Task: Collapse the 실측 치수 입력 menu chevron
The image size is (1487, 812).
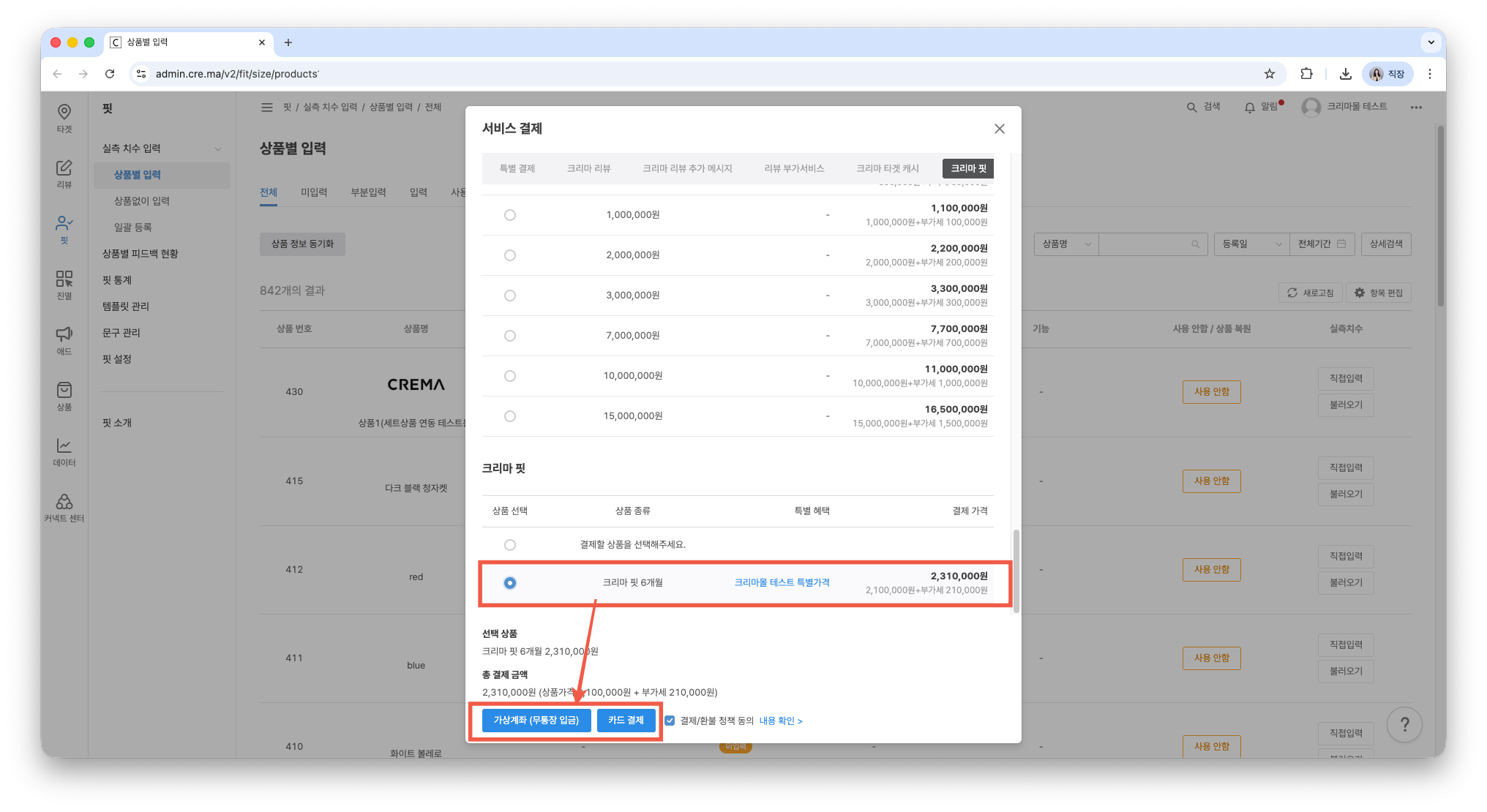Action: click(x=218, y=149)
